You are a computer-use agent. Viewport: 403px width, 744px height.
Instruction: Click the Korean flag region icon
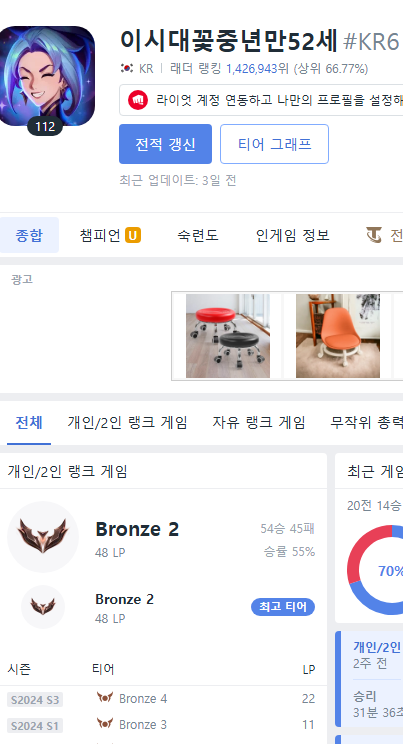coord(127,68)
